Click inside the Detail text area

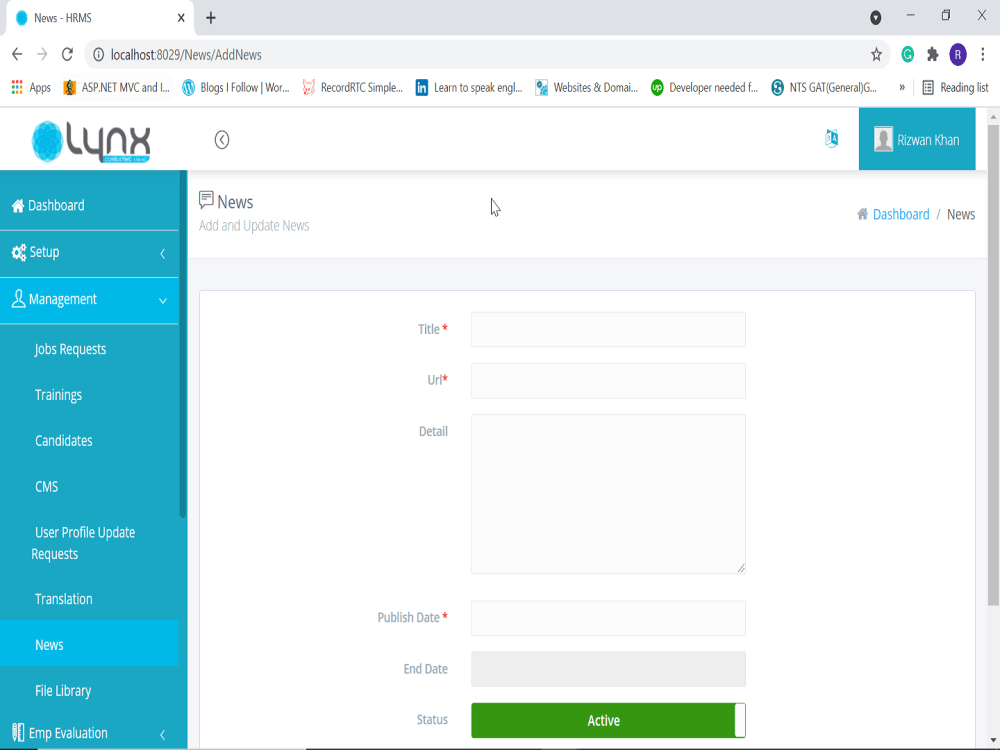608,494
